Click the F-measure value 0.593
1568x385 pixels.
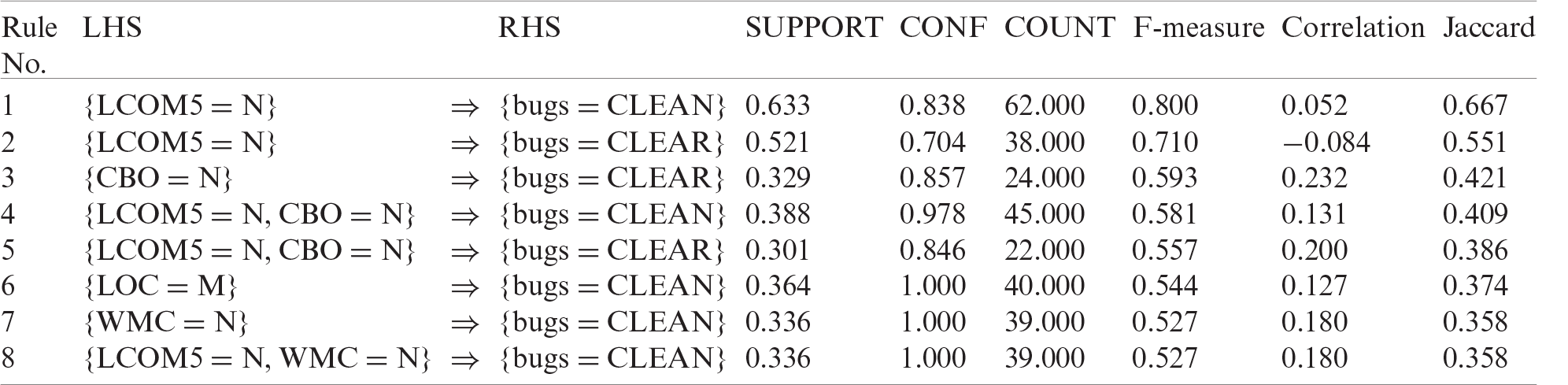(1165, 178)
